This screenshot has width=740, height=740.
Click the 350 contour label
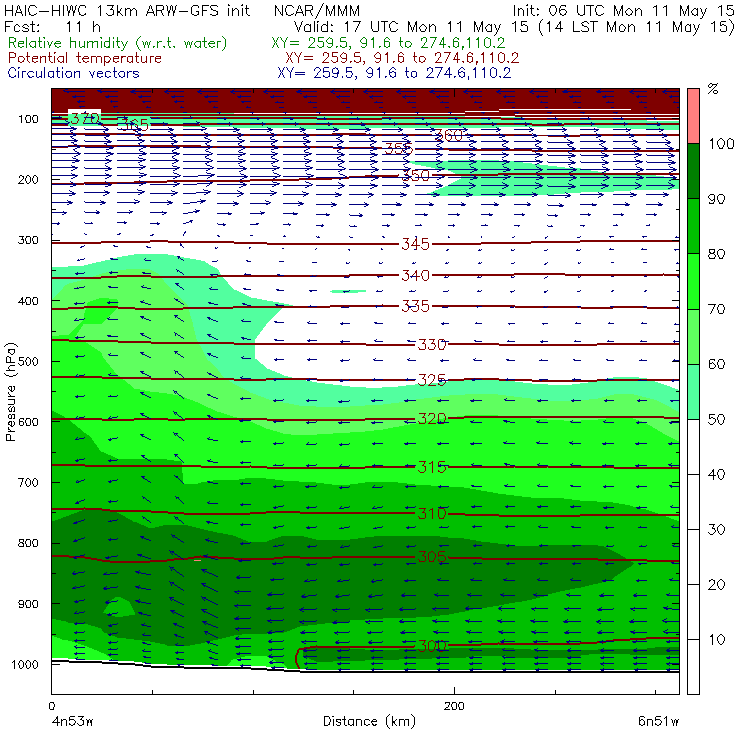(x=416, y=176)
